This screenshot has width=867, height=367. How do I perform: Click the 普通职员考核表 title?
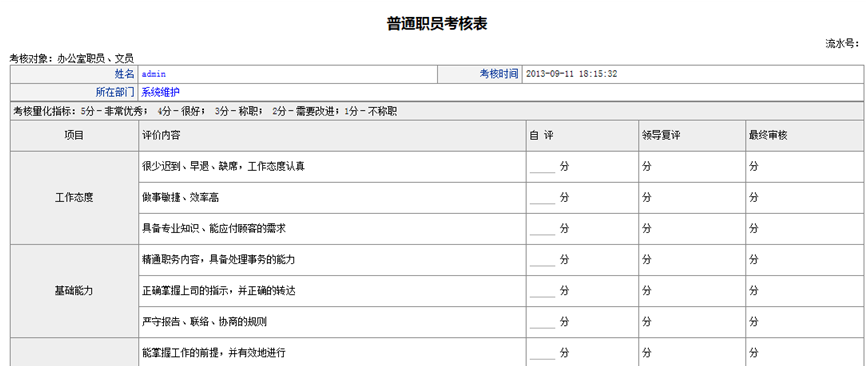437,24
